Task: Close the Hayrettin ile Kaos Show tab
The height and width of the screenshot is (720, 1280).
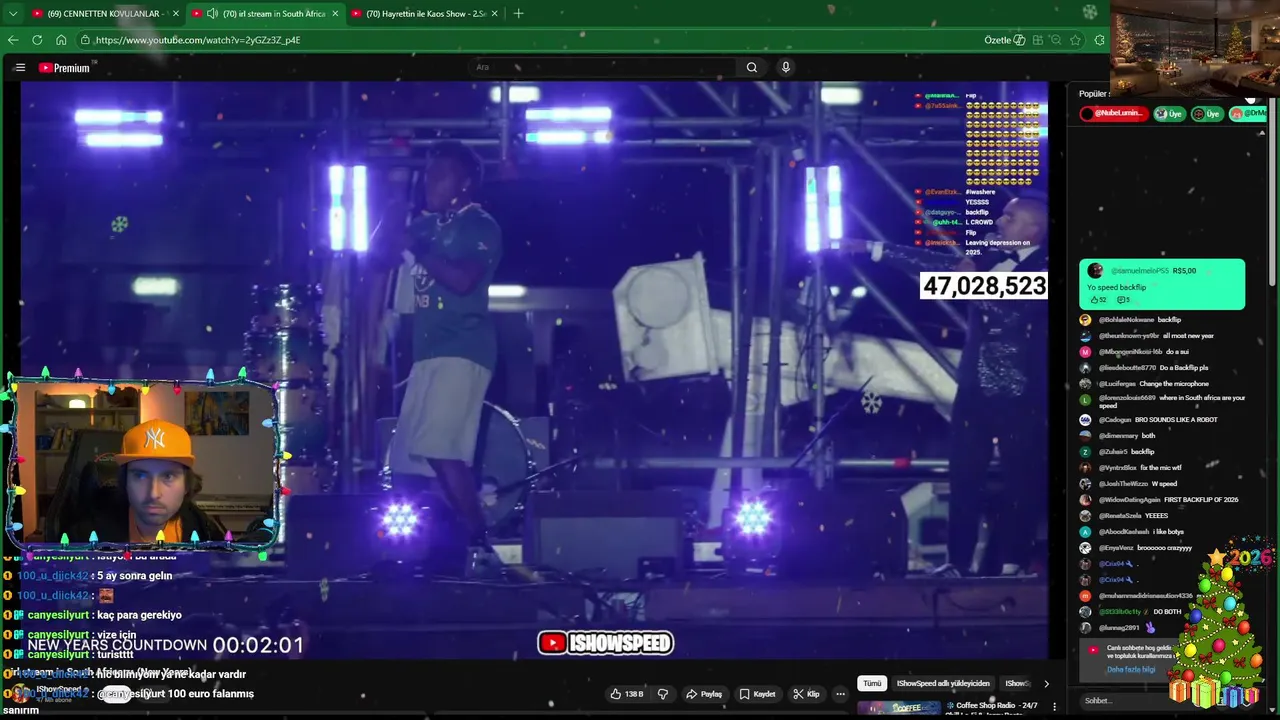Action: (495, 14)
